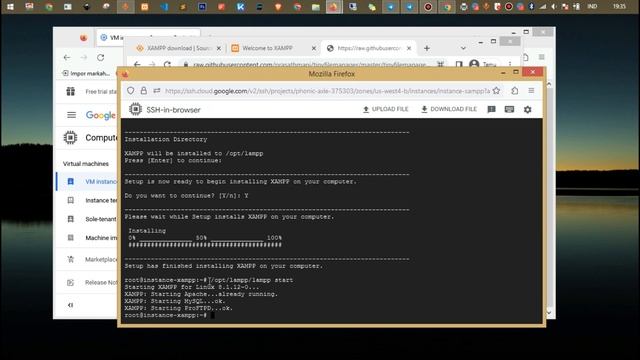640x360 pixels.
Task: Open hamburger menu of rear Firefox window
Action: (x=541, y=57)
